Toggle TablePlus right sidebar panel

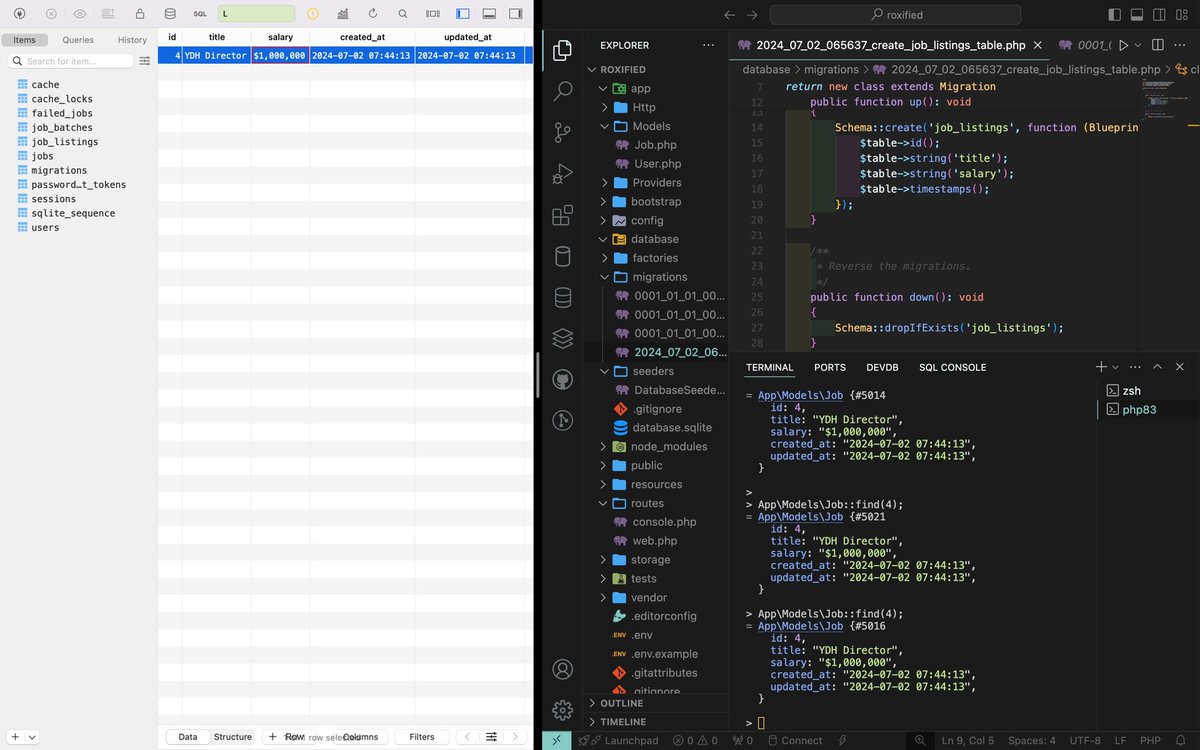coord(516,14)
